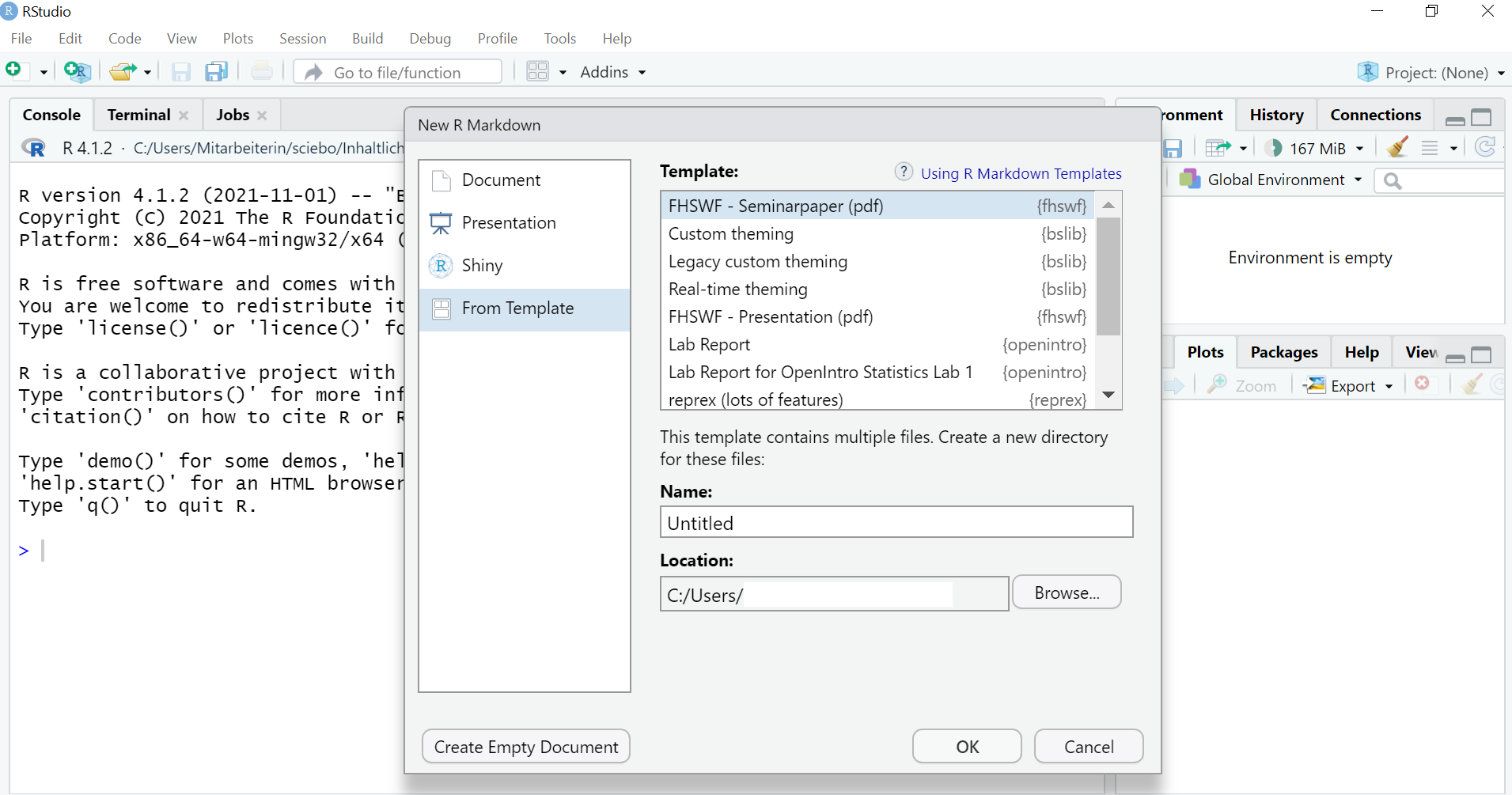
Task: Switch to the Jobs tab
Action: tap(233, 115)
